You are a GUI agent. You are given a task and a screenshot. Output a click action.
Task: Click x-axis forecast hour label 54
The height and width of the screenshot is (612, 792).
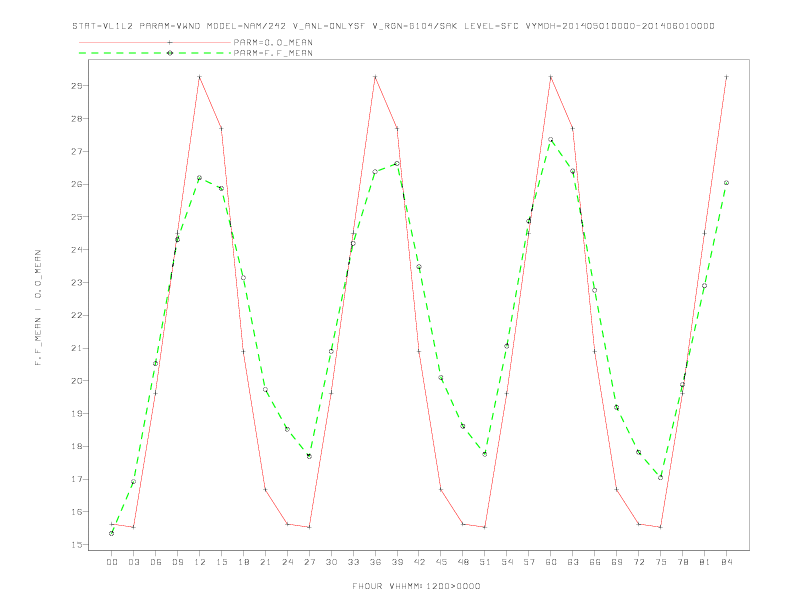tap(507, 562)
